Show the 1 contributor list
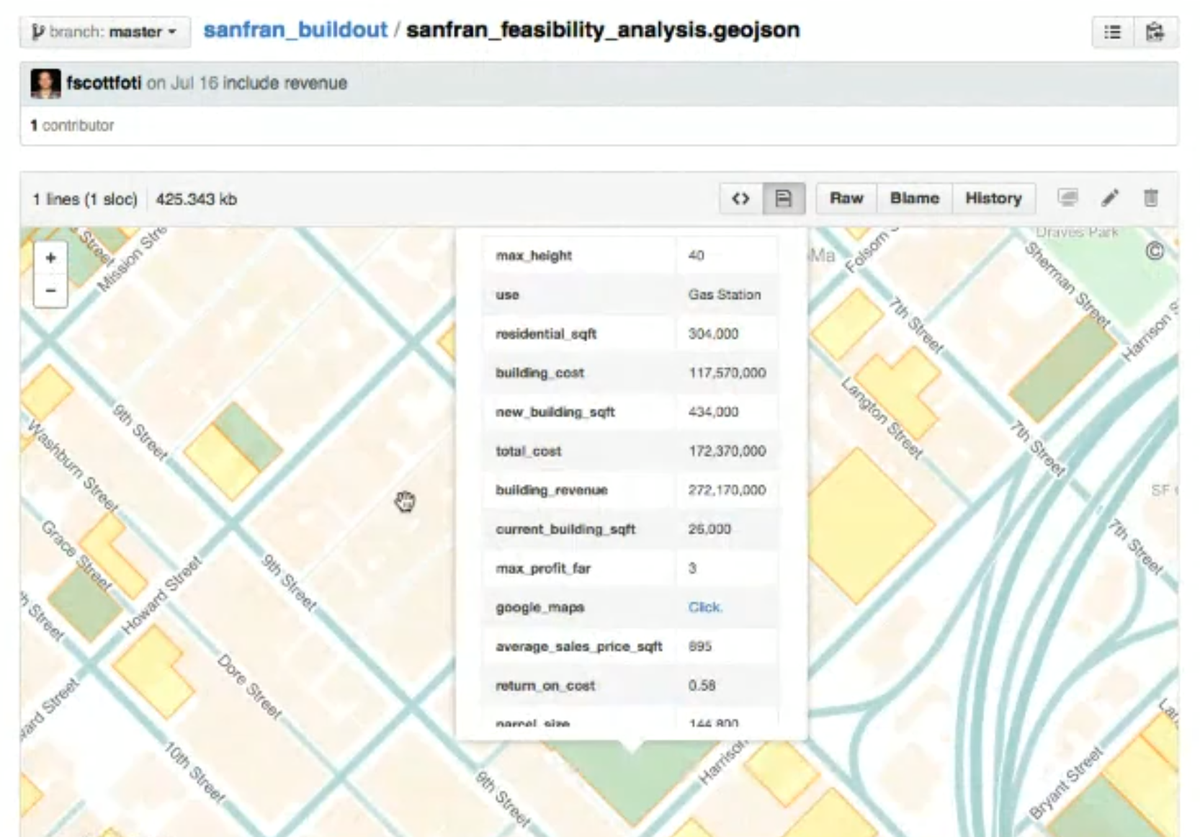This screenshot has height=837, width=1200. point(72,126)
